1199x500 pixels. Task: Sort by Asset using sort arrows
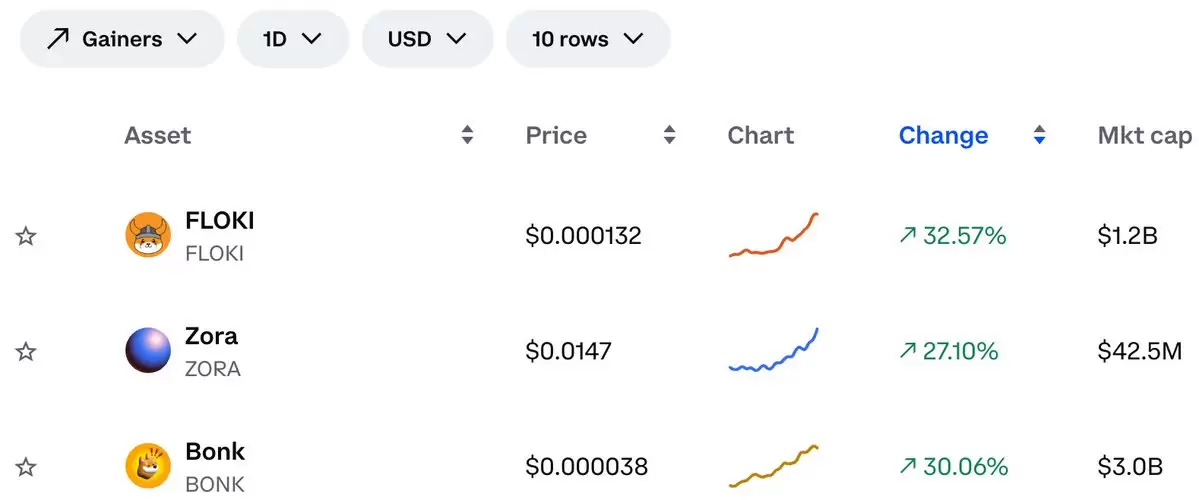coord(467,136)
